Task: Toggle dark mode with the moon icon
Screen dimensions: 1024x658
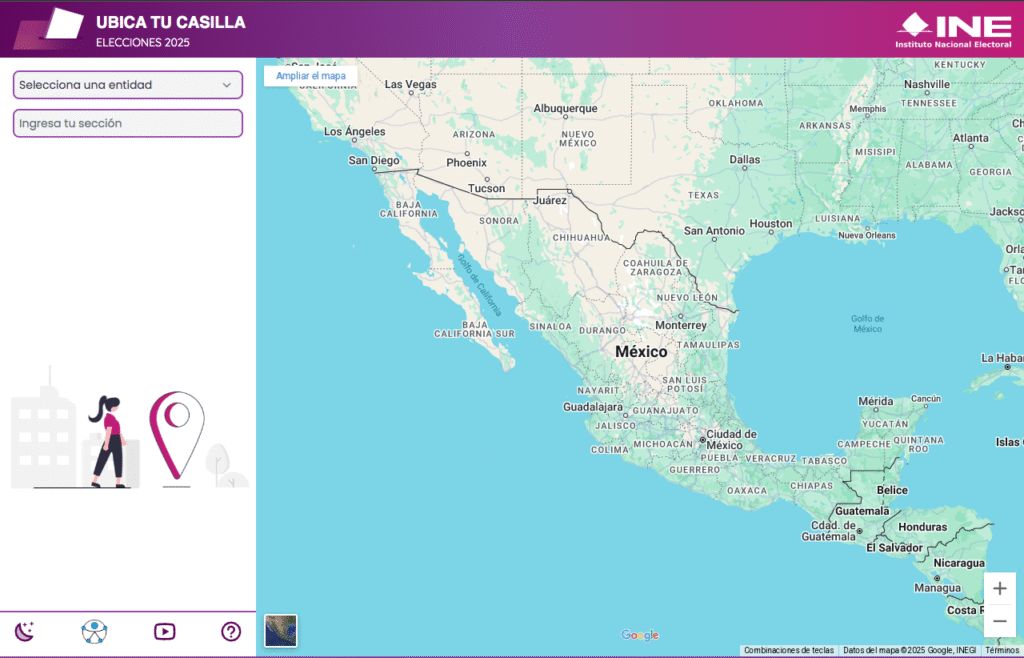Action: tap(25, 631)
